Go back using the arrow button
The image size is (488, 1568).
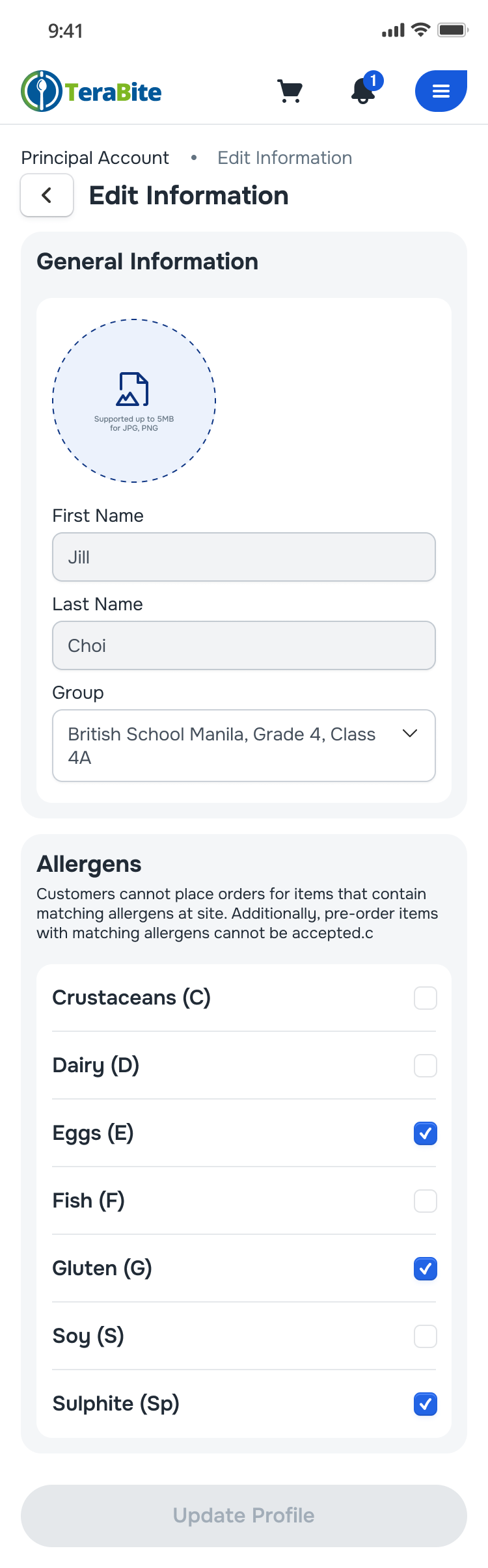tap(47, 195)
